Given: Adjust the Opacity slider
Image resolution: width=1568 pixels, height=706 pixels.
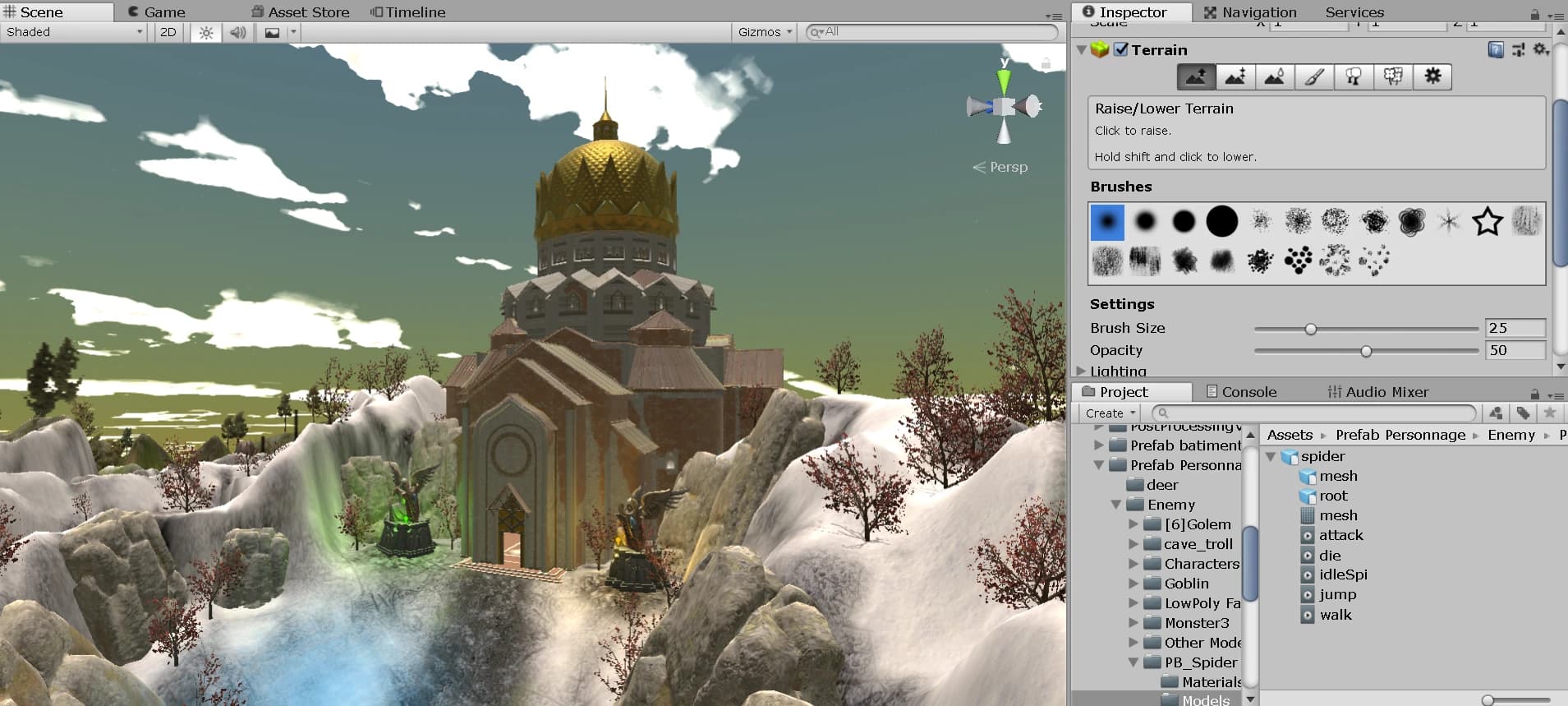Looking at the screenshot, I should [x=1366, y=351].
